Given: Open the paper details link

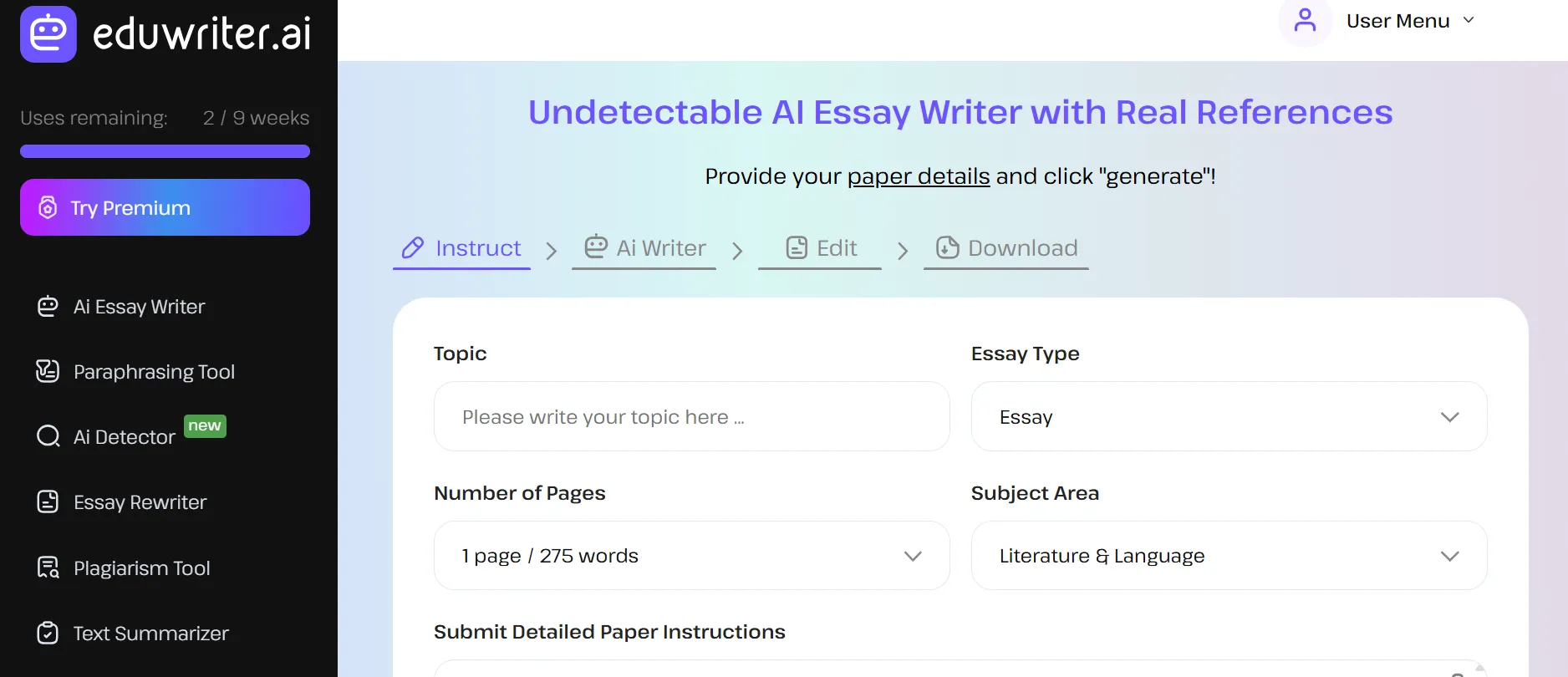Looking at the screenshot, I should tap(917, 176).
